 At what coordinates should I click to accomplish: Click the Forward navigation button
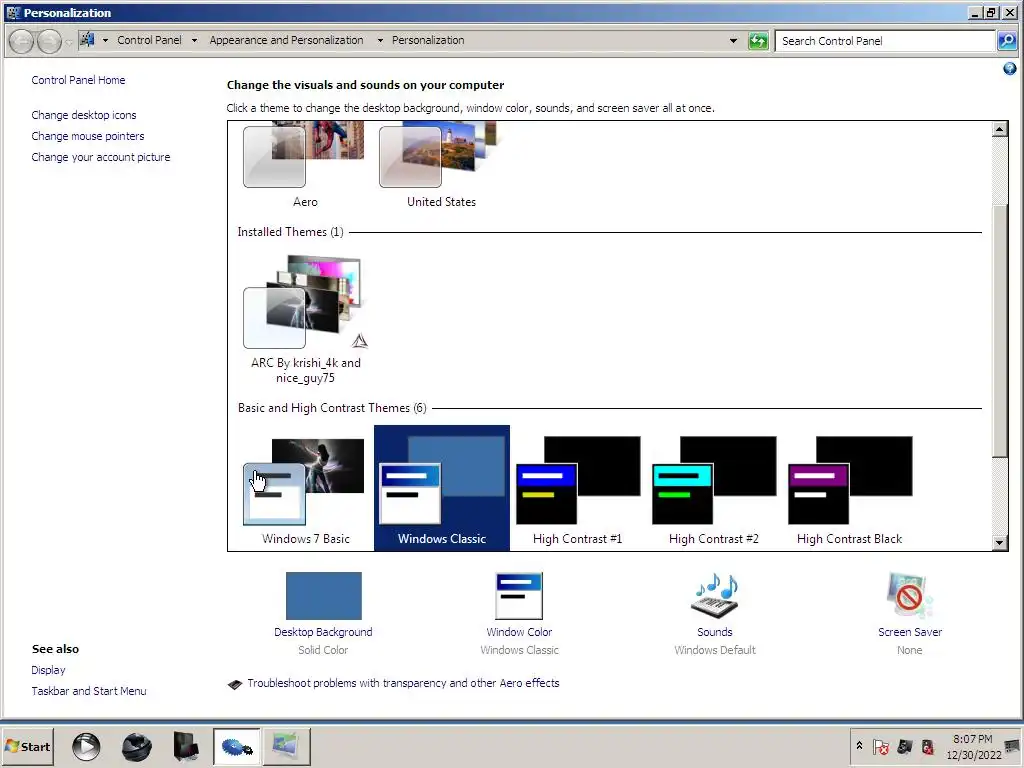coord(49,41)
